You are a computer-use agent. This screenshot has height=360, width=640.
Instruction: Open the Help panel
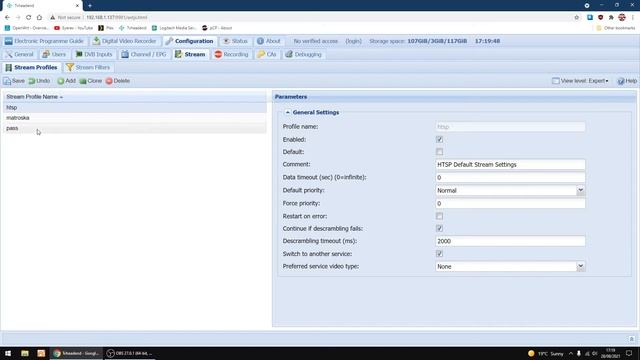(627, 81)
